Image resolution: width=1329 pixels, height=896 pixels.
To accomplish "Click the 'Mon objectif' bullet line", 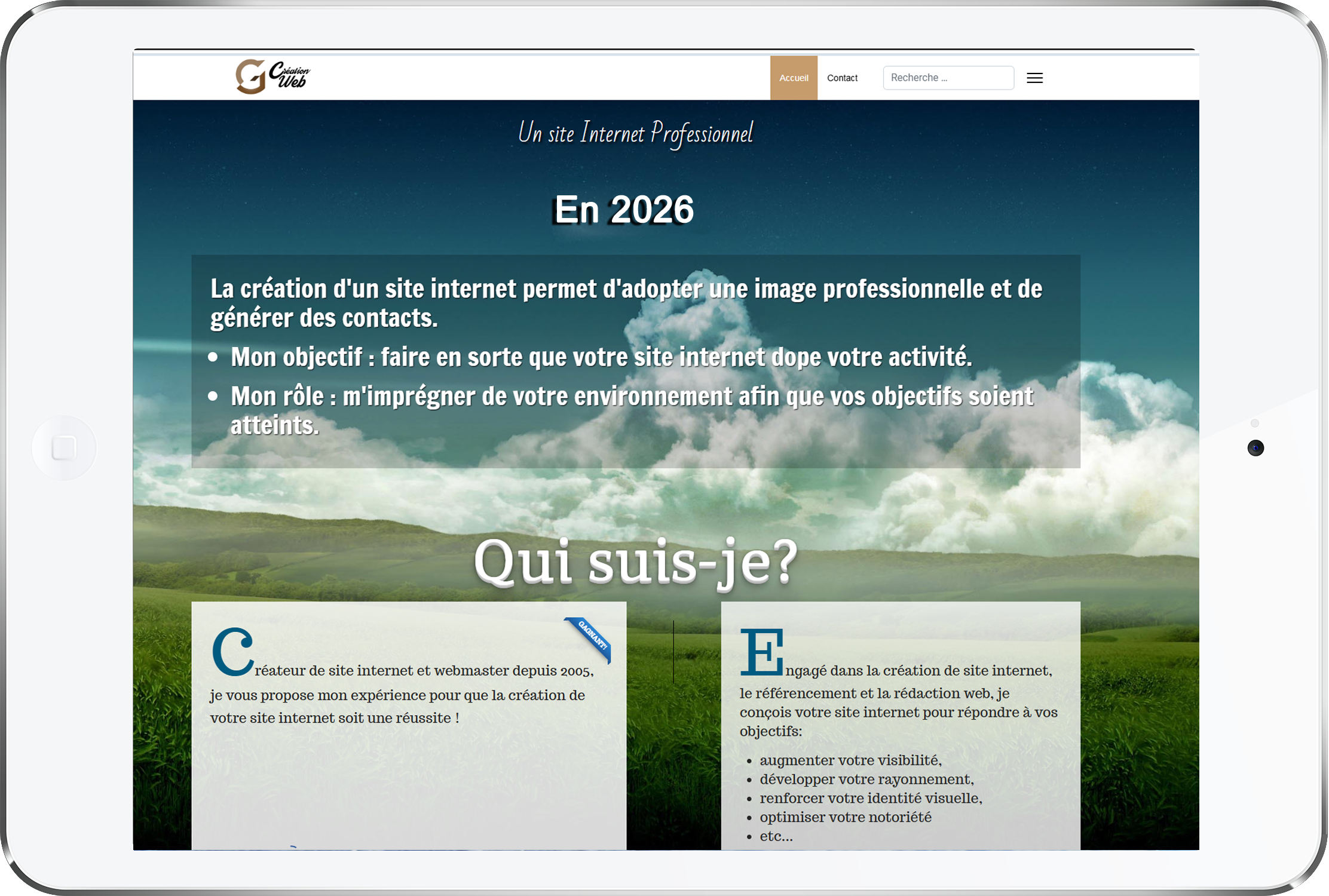I will [x=601, y=357].
